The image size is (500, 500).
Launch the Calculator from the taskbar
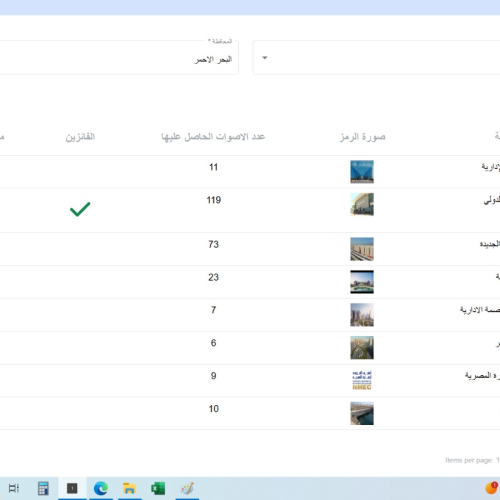pyautogui.click(x=43, y=488)
